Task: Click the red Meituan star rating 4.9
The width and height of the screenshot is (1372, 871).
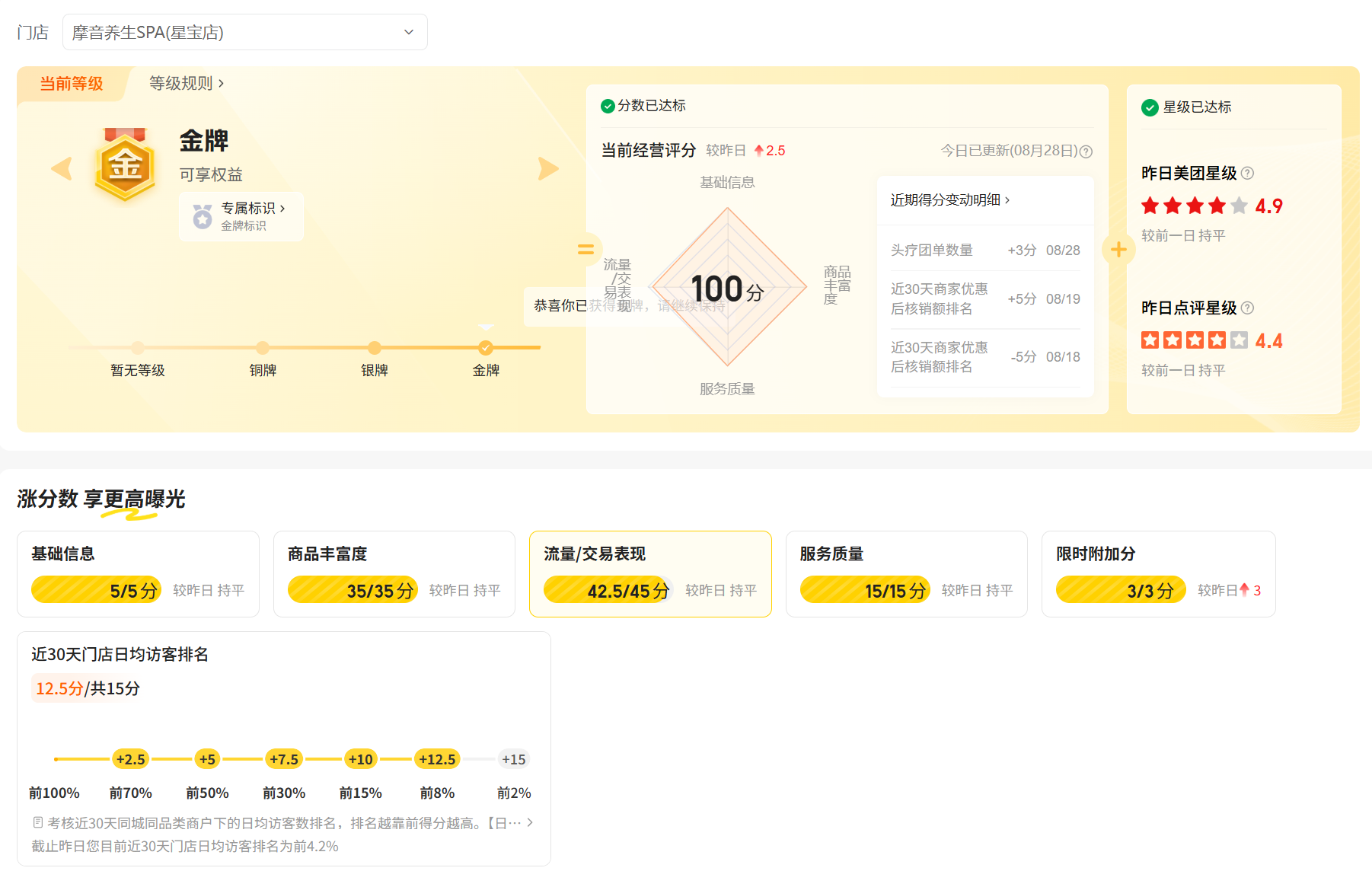Action: [1211, 206]
